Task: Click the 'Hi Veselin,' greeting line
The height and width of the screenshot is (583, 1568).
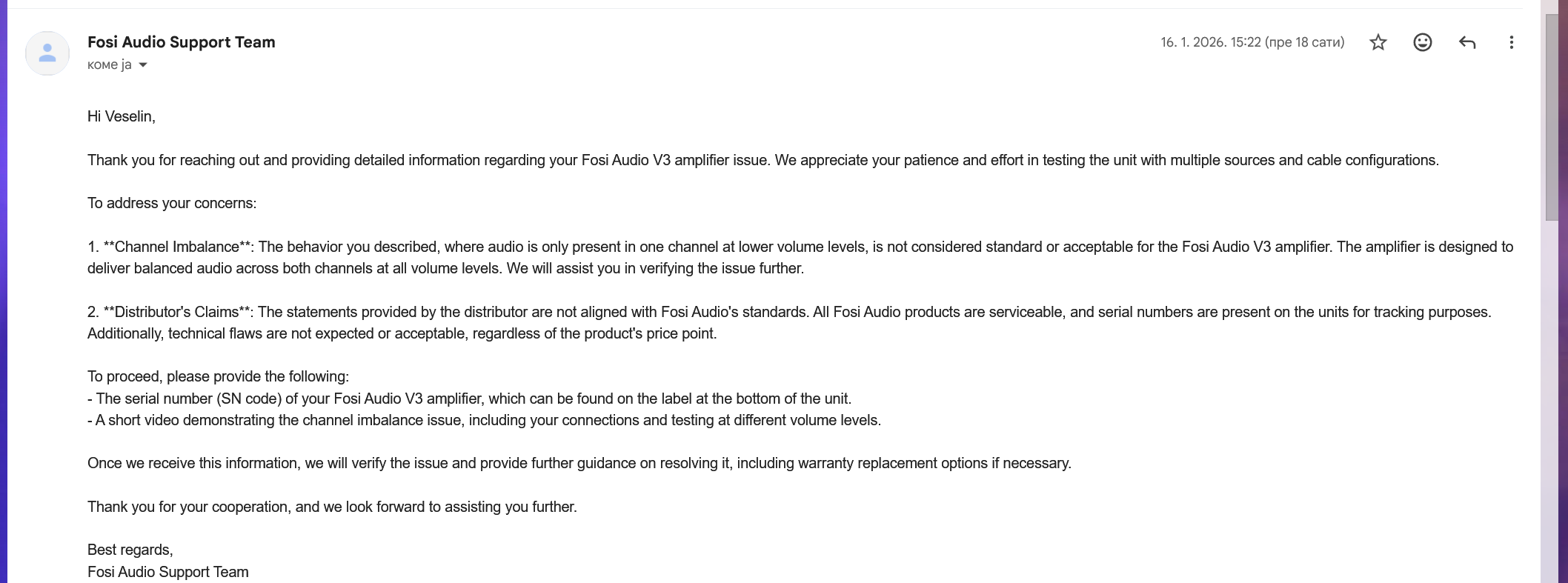Action: tap(122, 116)
